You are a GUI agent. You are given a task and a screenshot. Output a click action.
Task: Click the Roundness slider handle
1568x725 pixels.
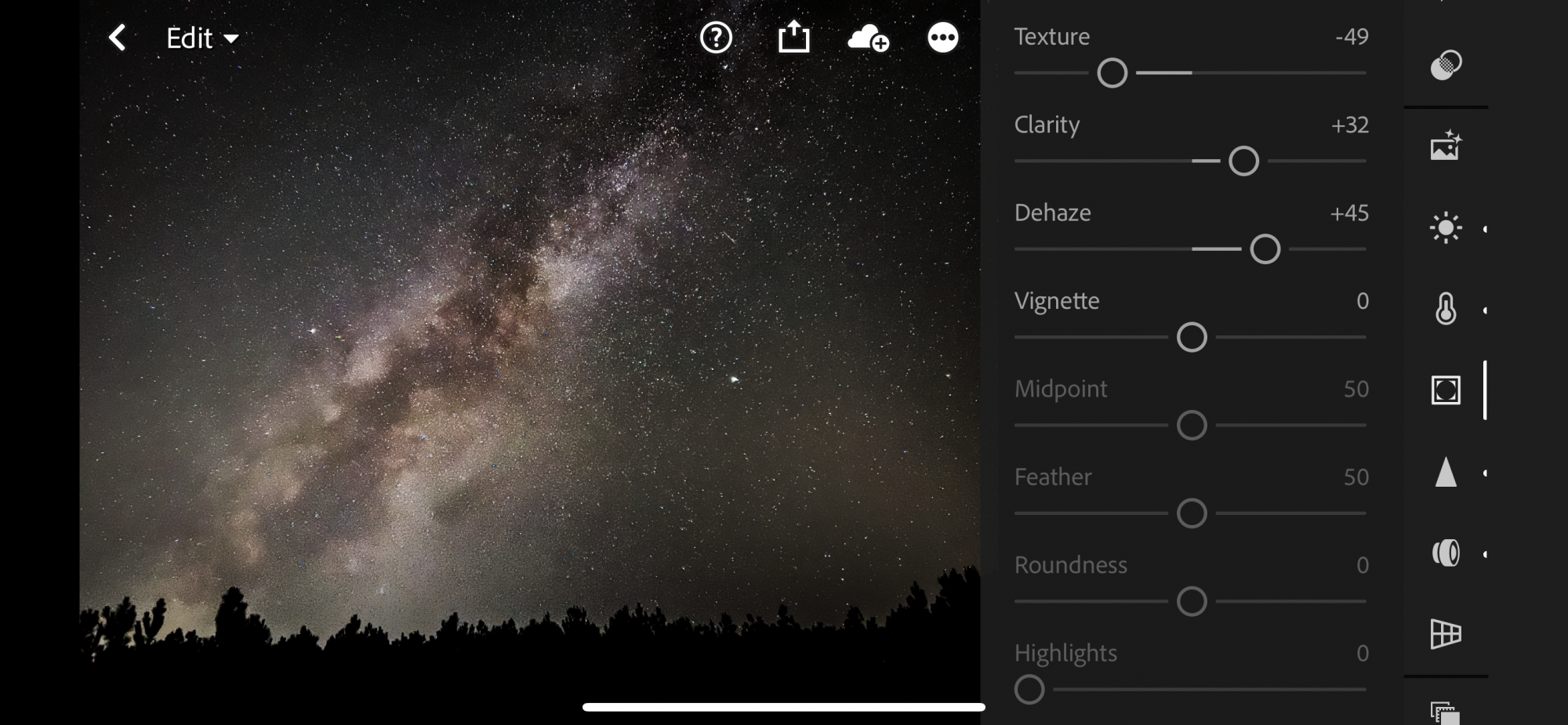coord(1192,602)
